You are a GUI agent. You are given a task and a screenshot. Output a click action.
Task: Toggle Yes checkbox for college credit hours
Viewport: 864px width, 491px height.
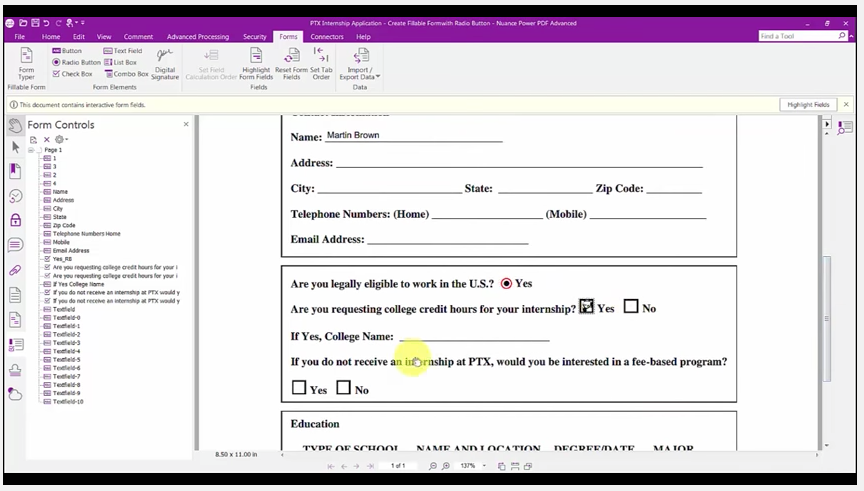click(586, 306)
